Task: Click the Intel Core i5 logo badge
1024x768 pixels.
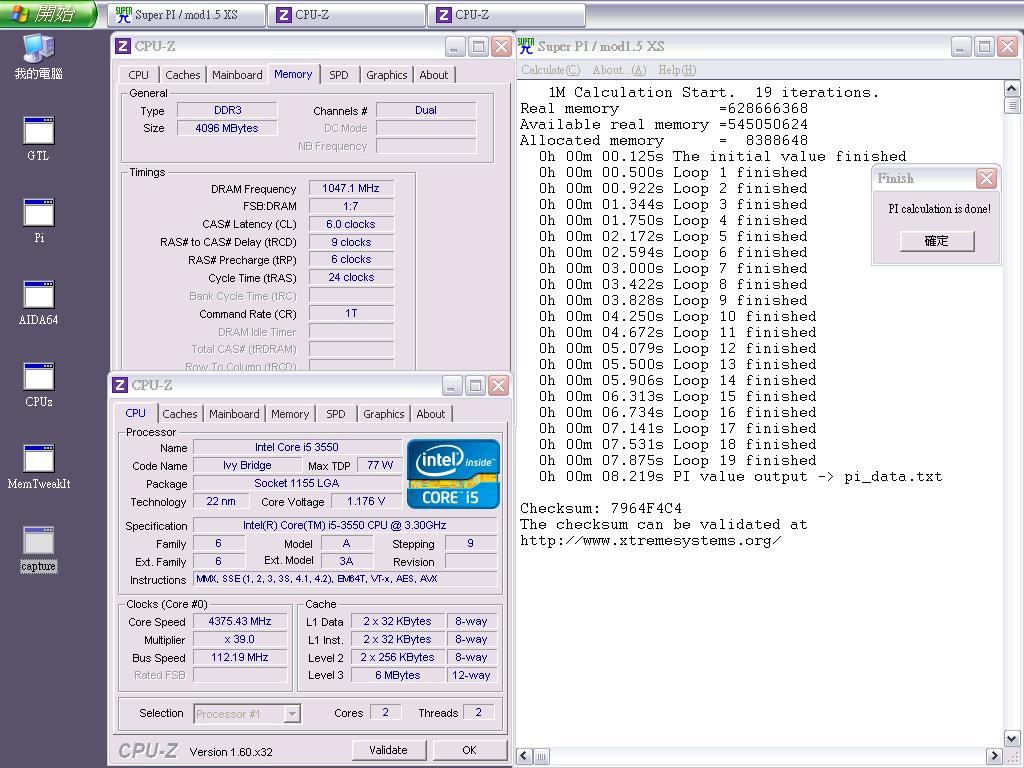Action: click(x=453, y=473)
